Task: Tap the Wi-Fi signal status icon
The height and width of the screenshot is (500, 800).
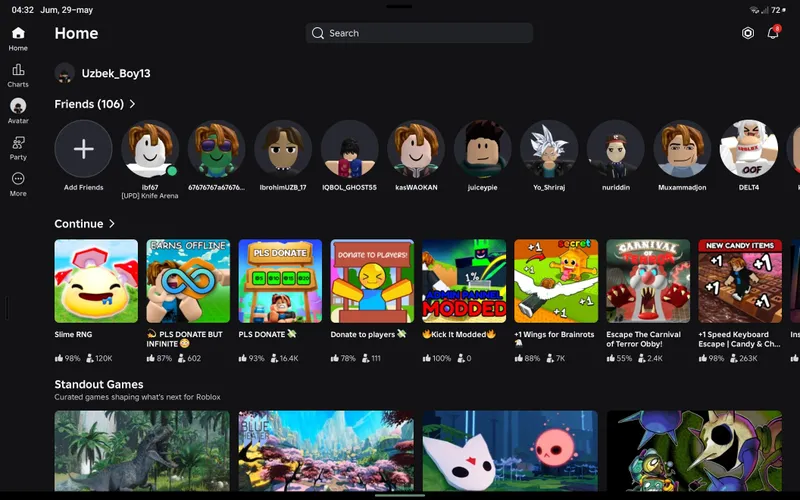Action: point(754,10)
